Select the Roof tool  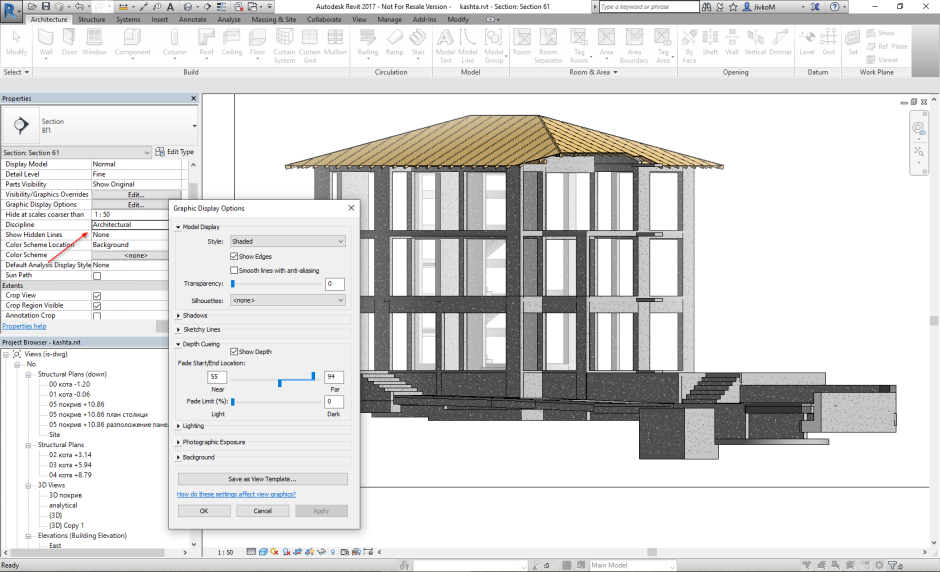[206, 42]
